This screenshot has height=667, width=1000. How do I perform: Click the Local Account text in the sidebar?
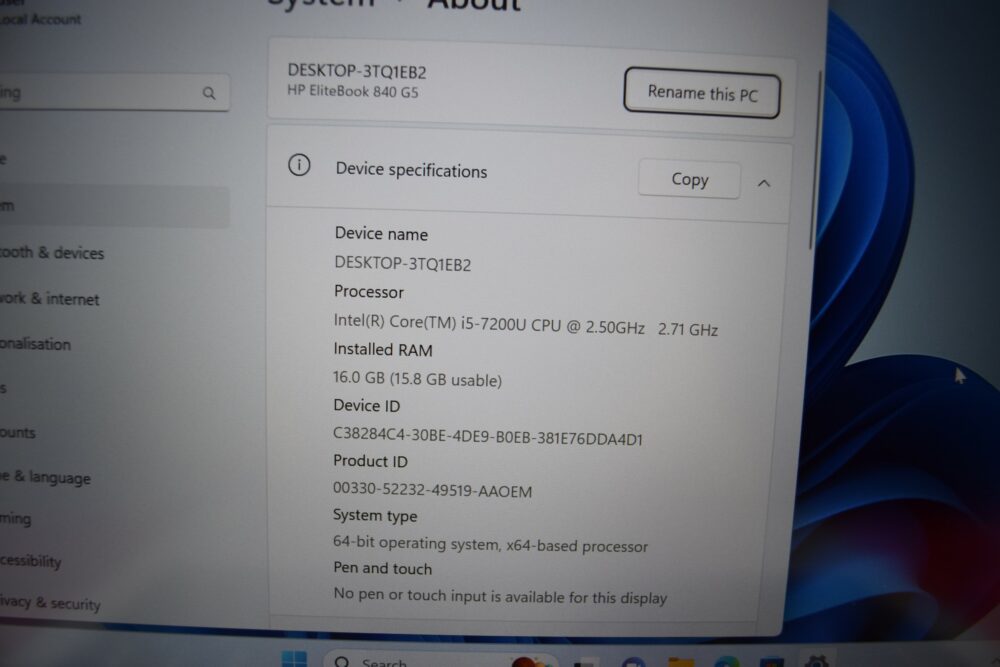click(x=41, y=19)
